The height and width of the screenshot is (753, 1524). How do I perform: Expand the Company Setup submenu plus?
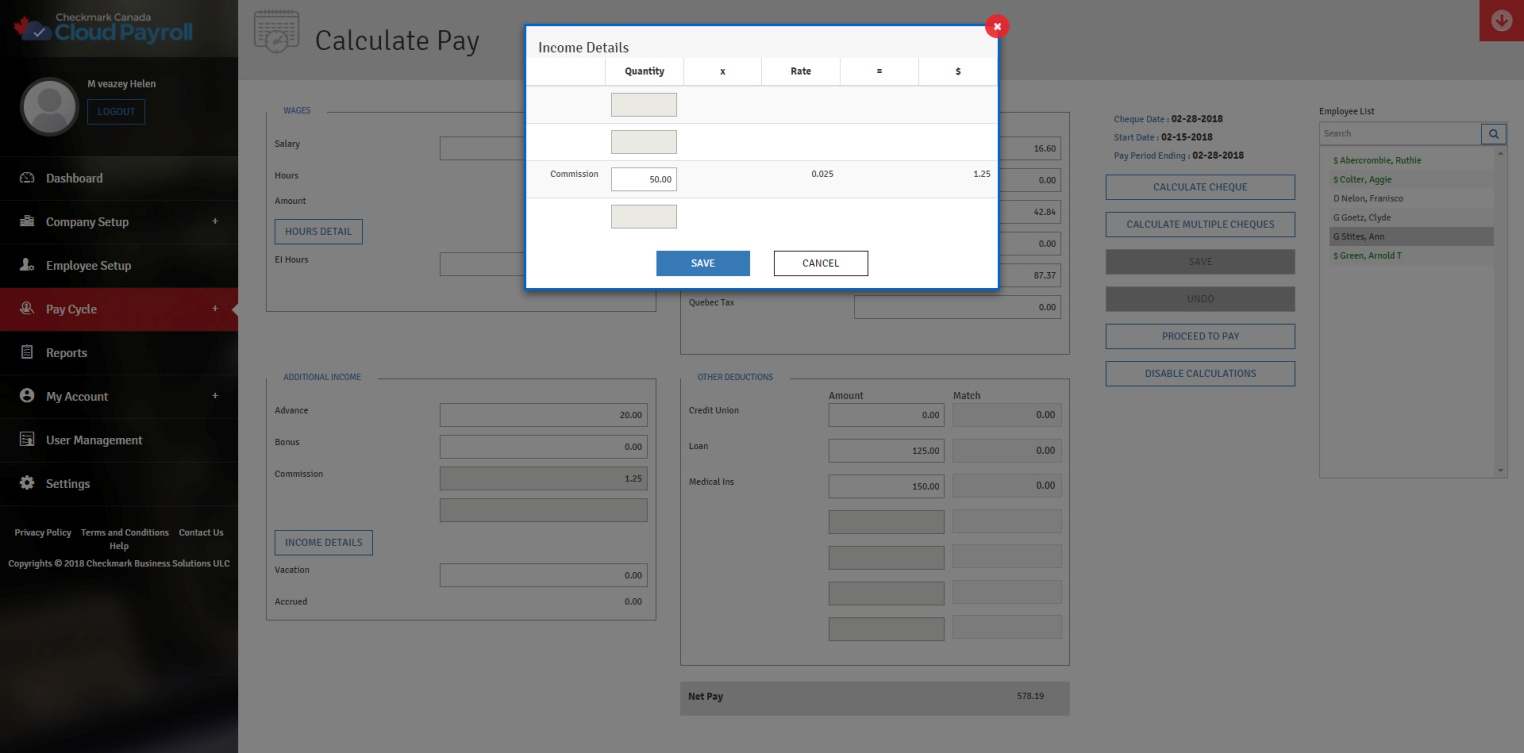point(215,221)
